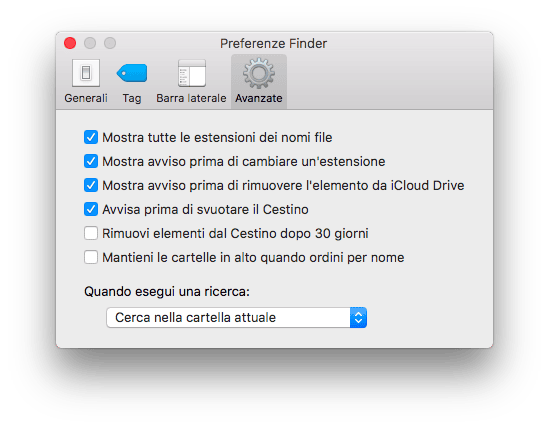549x428 pixels.
Task: Uncheck avviso prima di cambiare un'estensione
Action: tap(91, 161)
